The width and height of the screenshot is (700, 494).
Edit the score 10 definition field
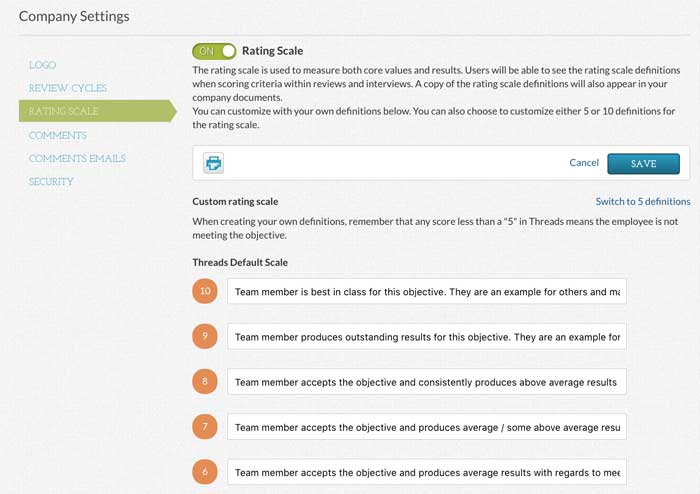click(x=427, y=291)
